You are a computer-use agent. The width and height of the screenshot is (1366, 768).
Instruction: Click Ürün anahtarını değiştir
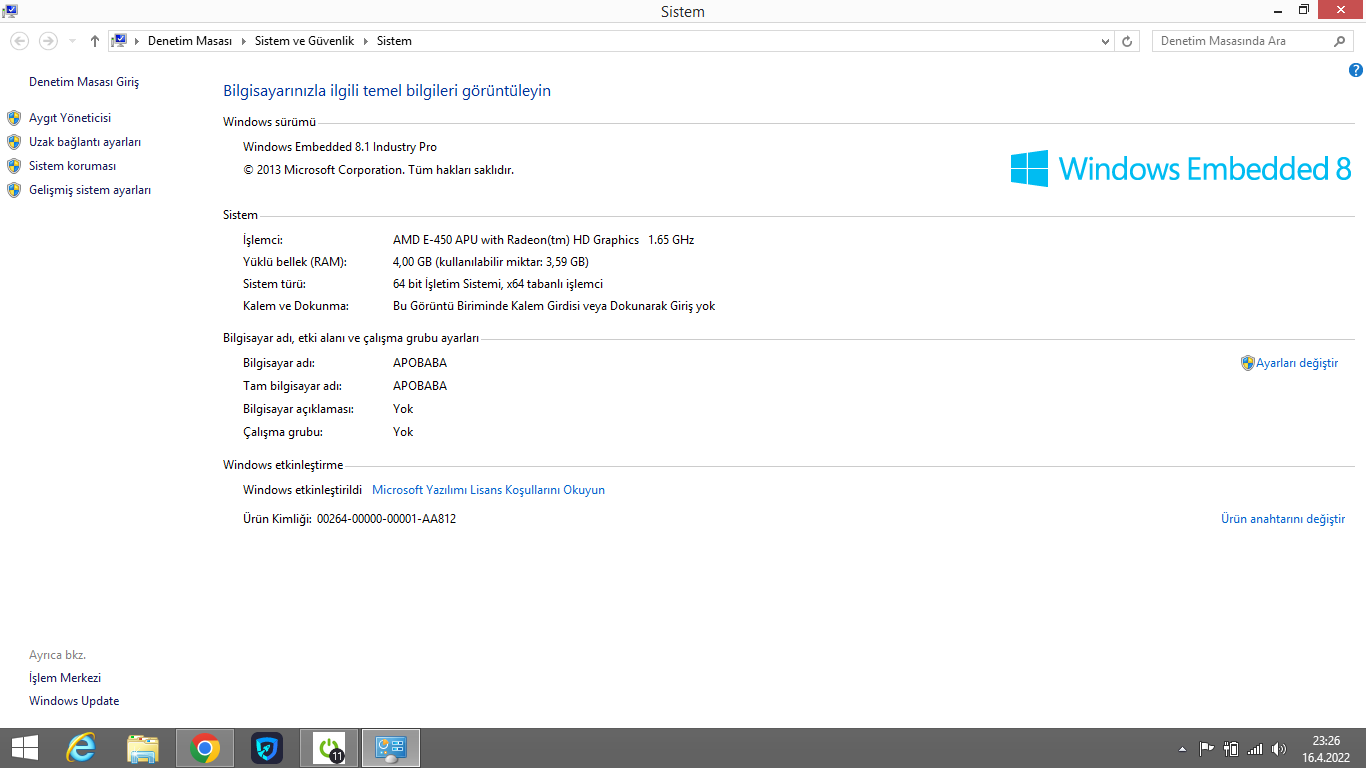(x=1283, y=519)
